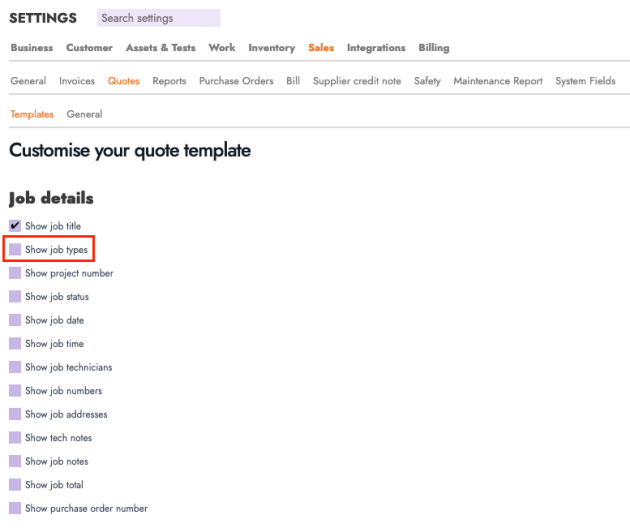Go to the Inventory tab

point(271,48)
